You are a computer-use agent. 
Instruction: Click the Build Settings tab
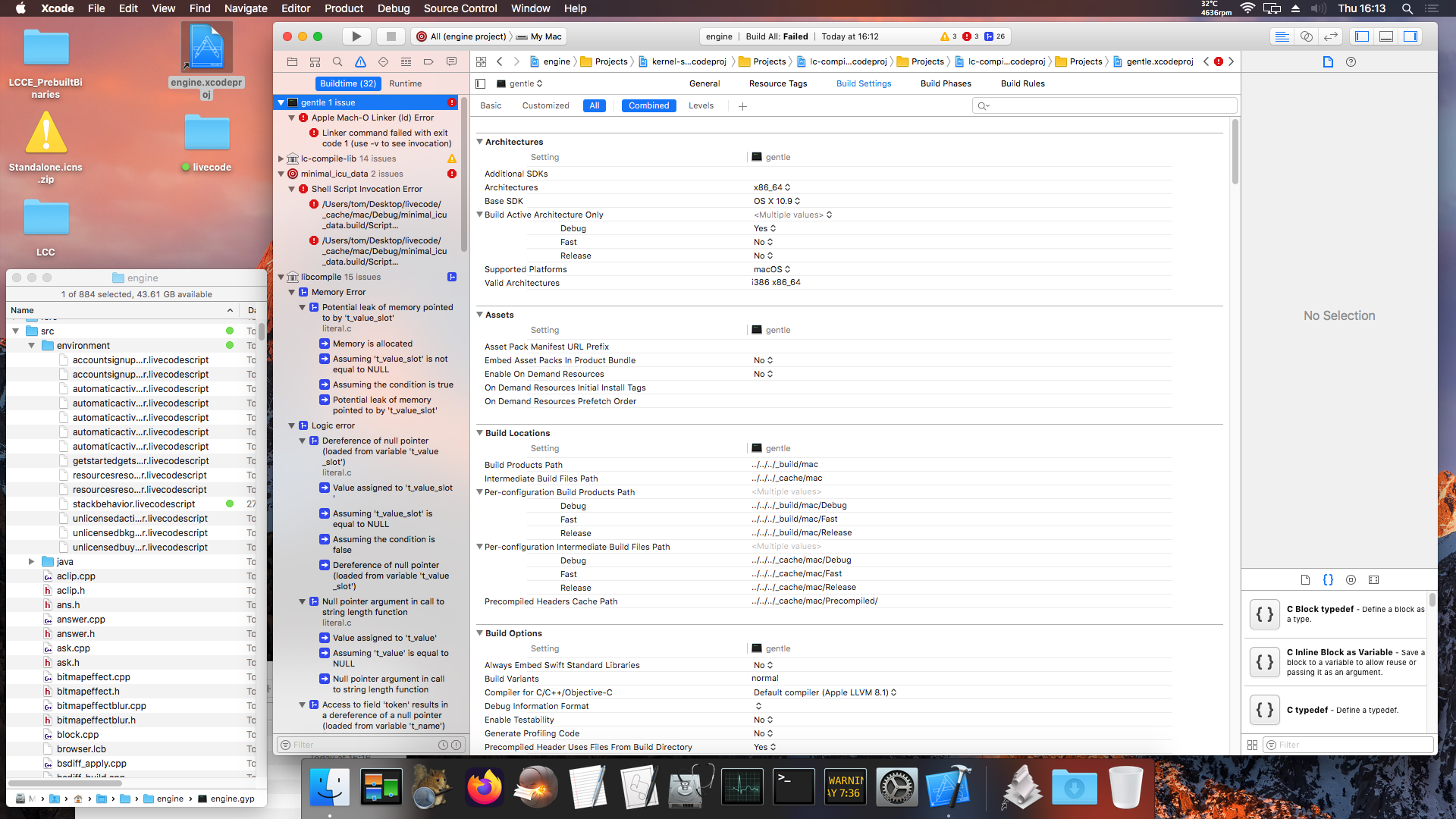coord(864,84)
